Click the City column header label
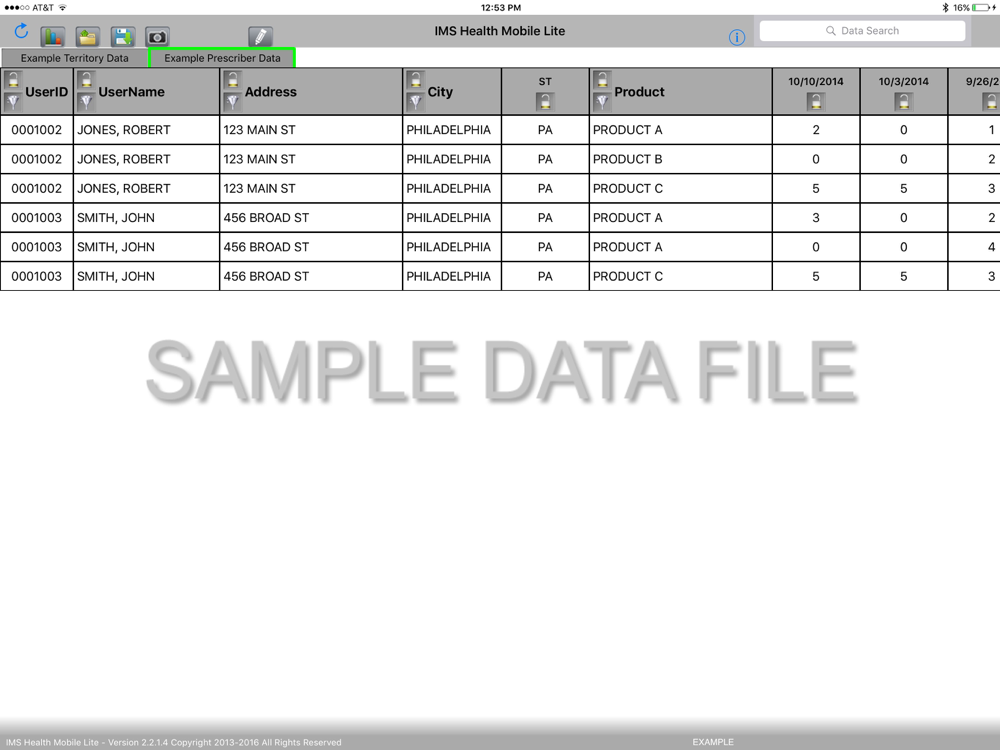Viewport: 1000px width, 750px height. tap(440, 92)
